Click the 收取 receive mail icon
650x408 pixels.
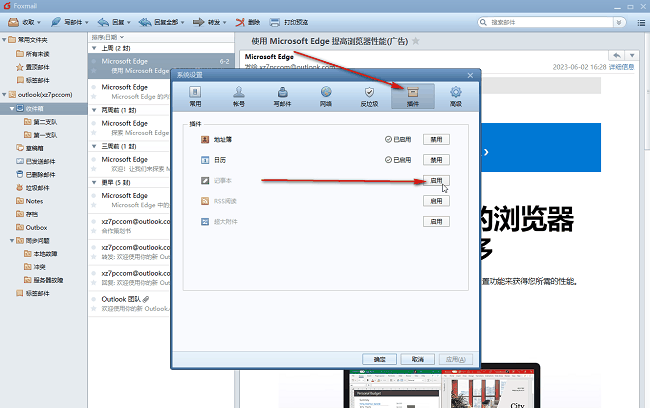[x=13, y=22]
